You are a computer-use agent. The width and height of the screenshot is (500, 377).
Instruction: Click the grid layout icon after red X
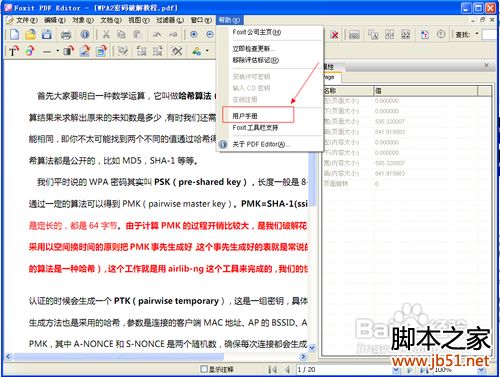(354, 35)
